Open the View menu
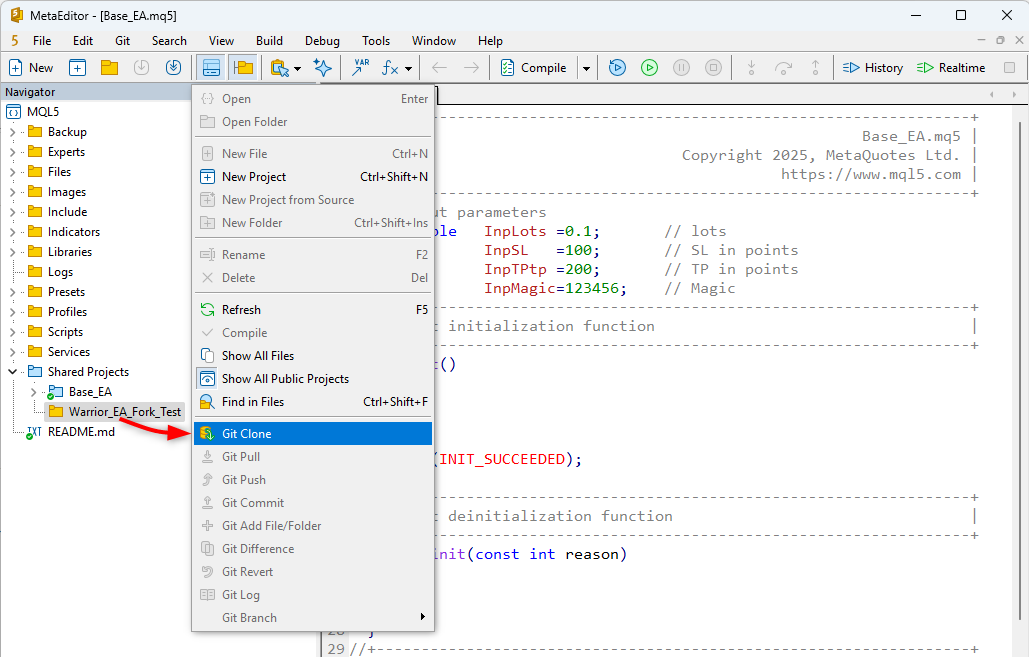 click(x=221, y=41)
